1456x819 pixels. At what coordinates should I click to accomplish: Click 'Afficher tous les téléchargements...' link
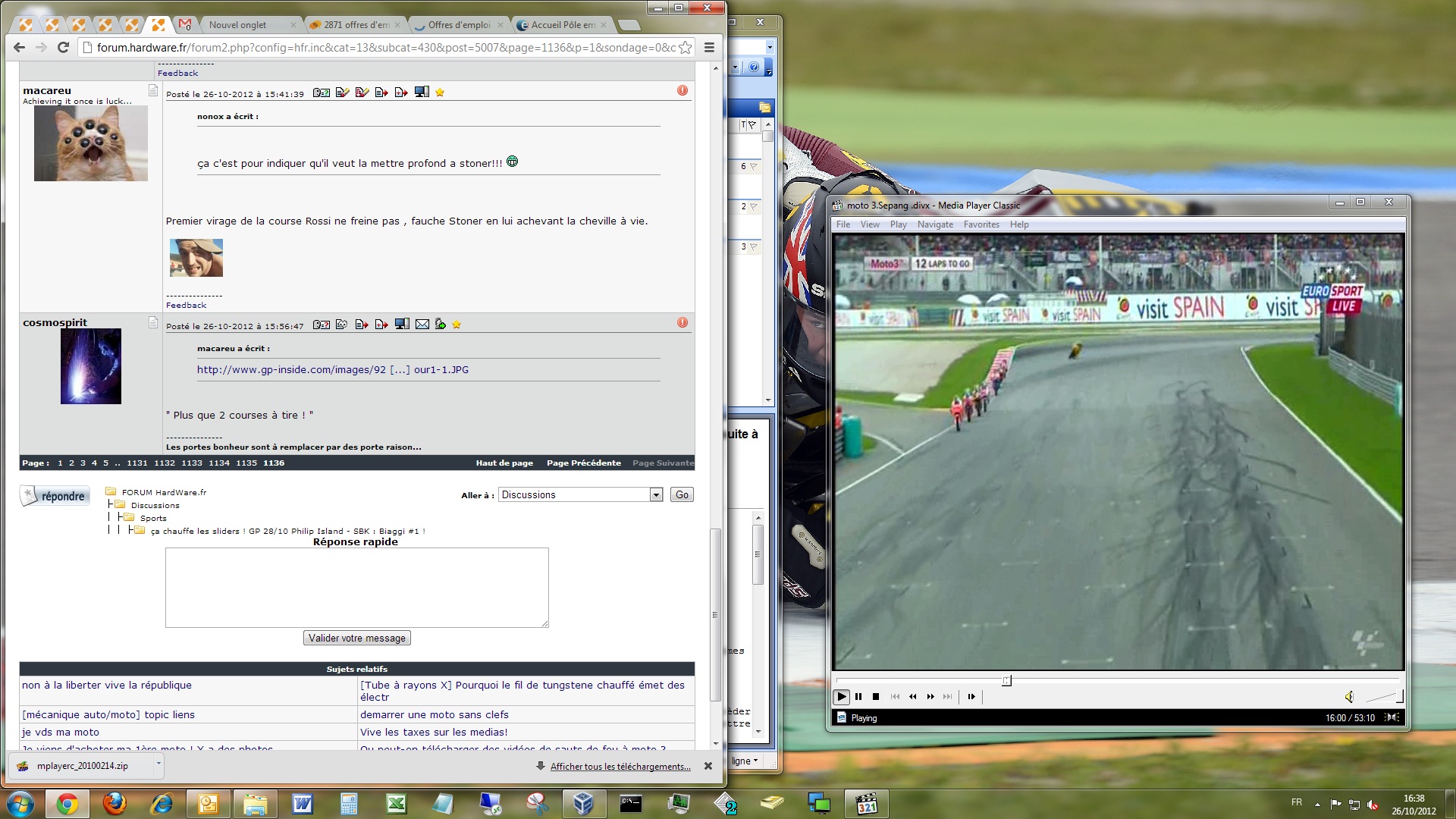point(620,767)
